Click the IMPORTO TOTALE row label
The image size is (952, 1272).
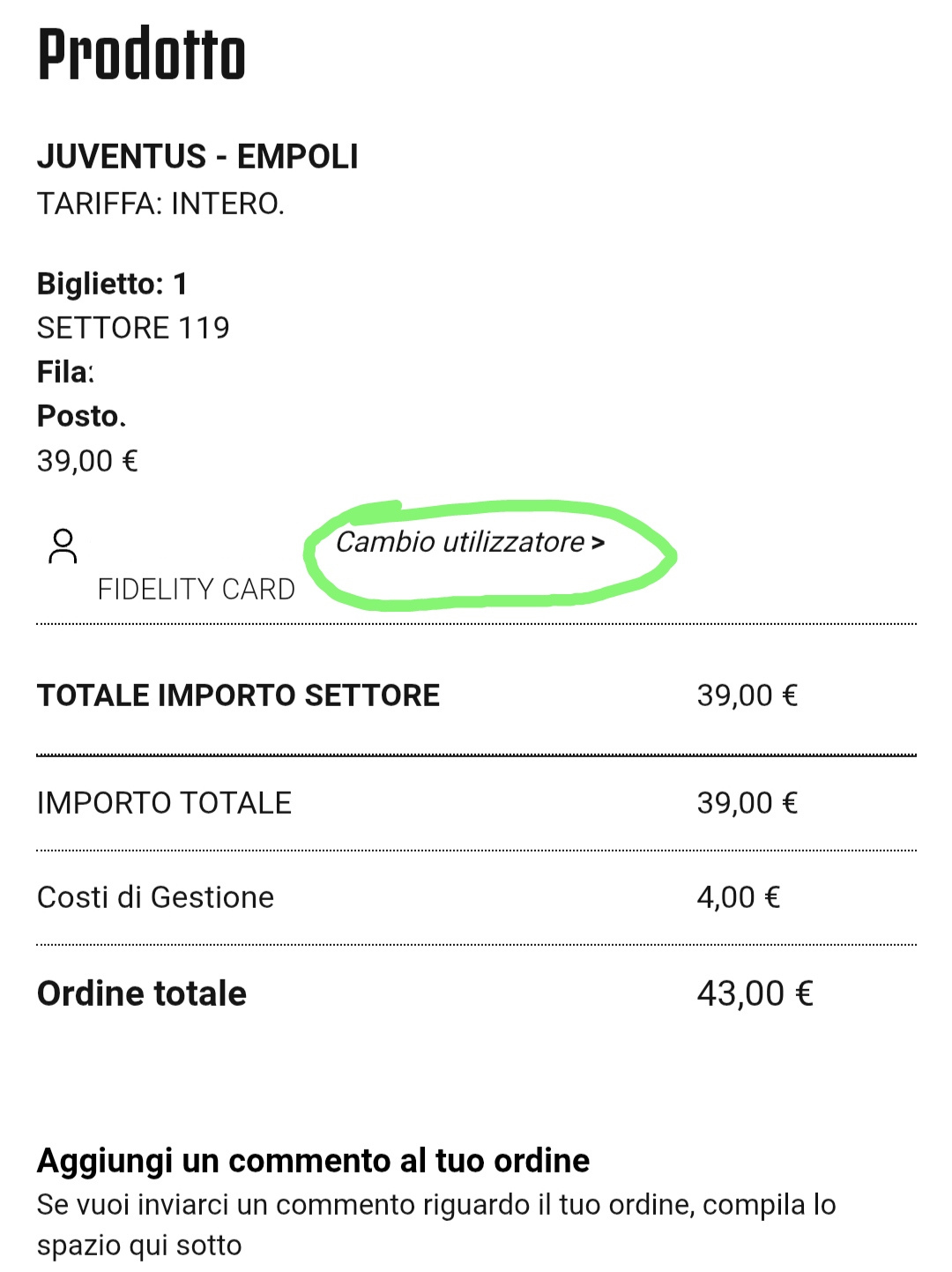(164, 803)
